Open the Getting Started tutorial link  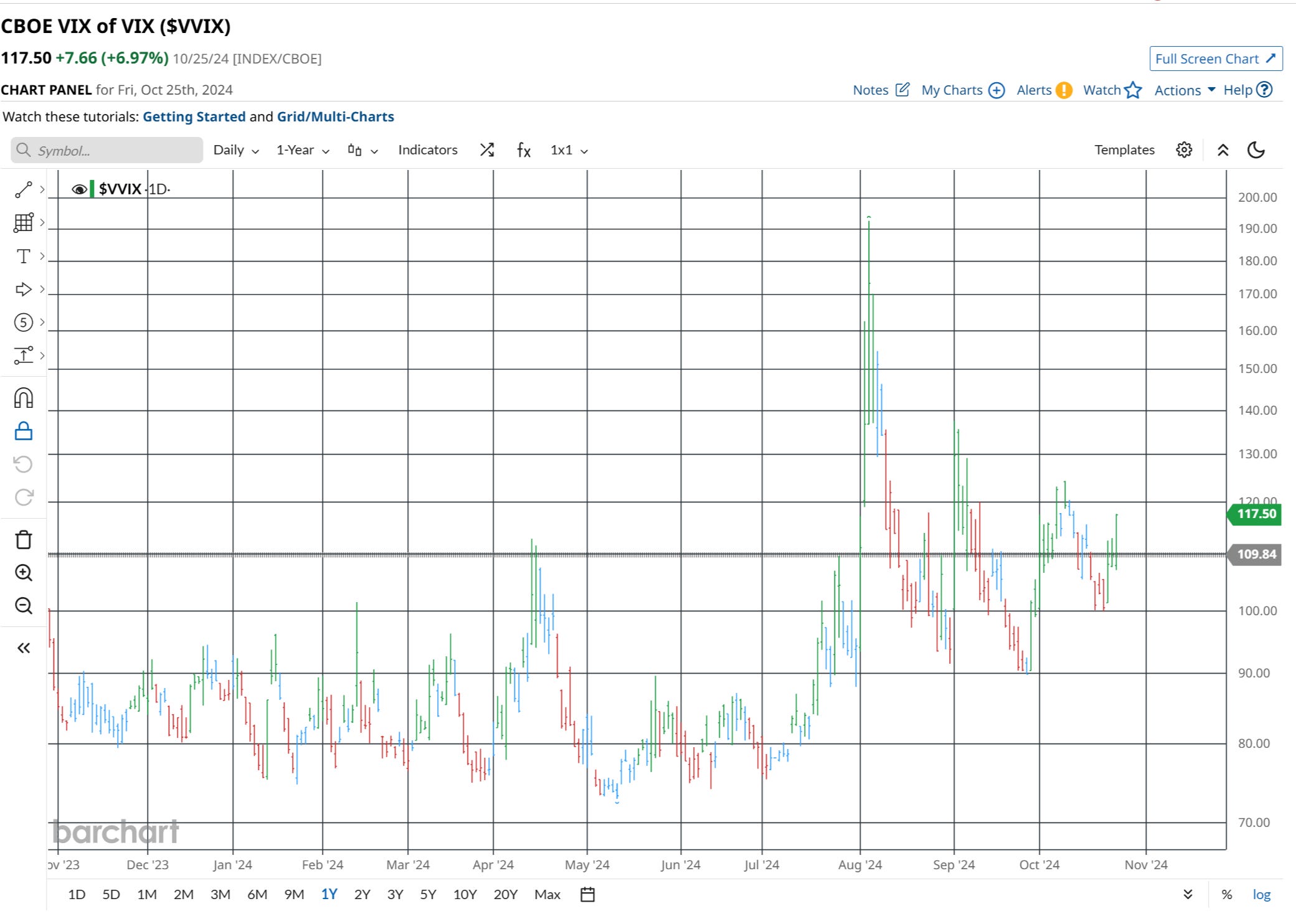pyautogui.click(x=194, y=117)
